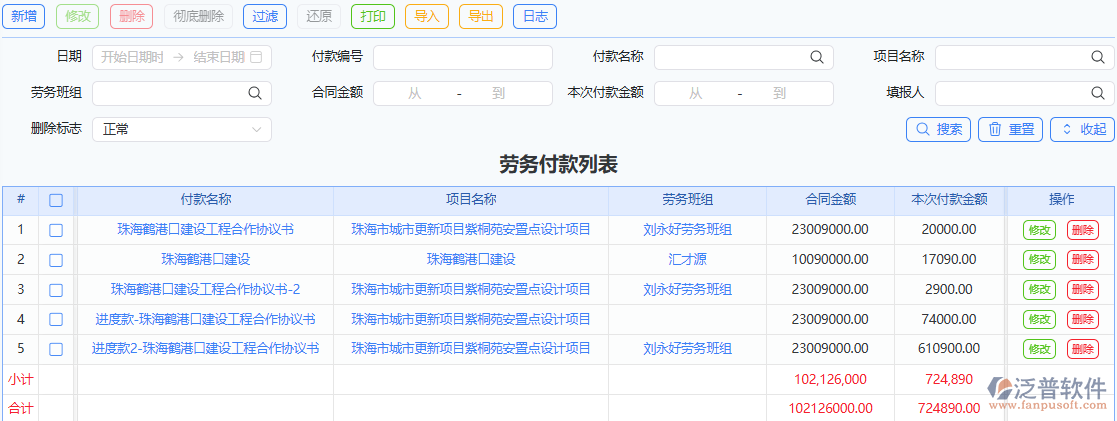
Task: Click the payment amount 74000.00 cell
Action: pos(950,319)
